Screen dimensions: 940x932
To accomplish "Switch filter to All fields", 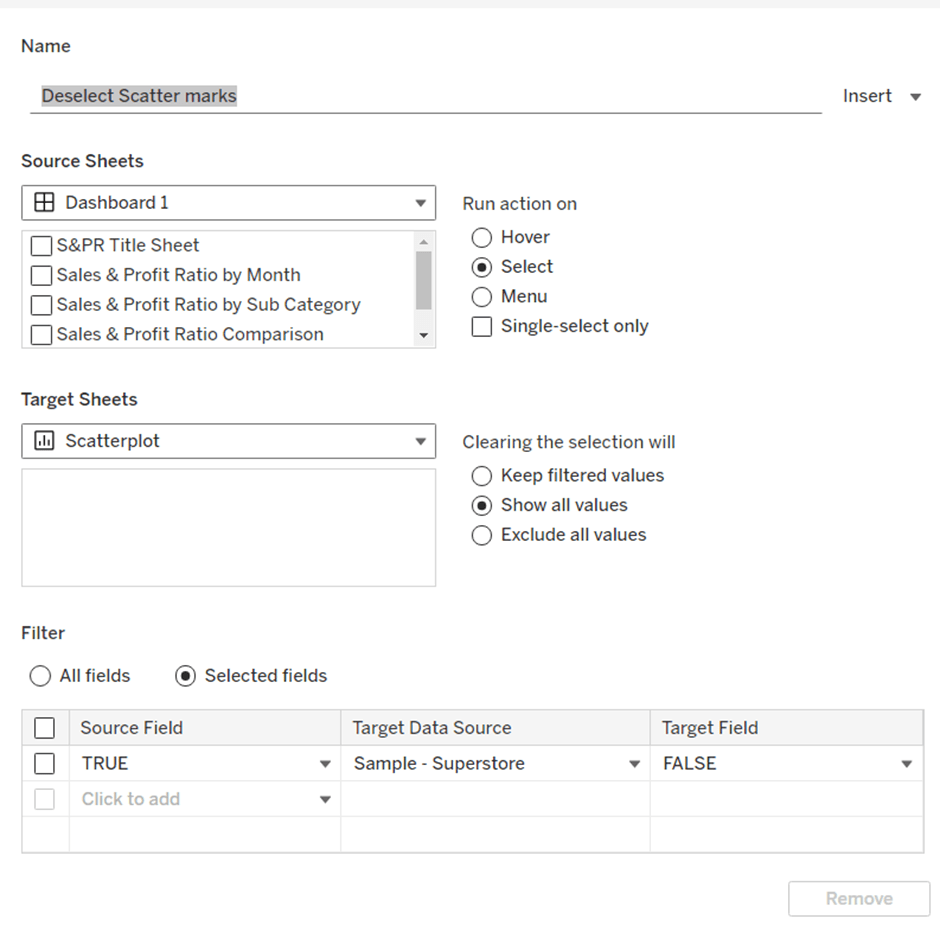I will [x=40, y=676].
